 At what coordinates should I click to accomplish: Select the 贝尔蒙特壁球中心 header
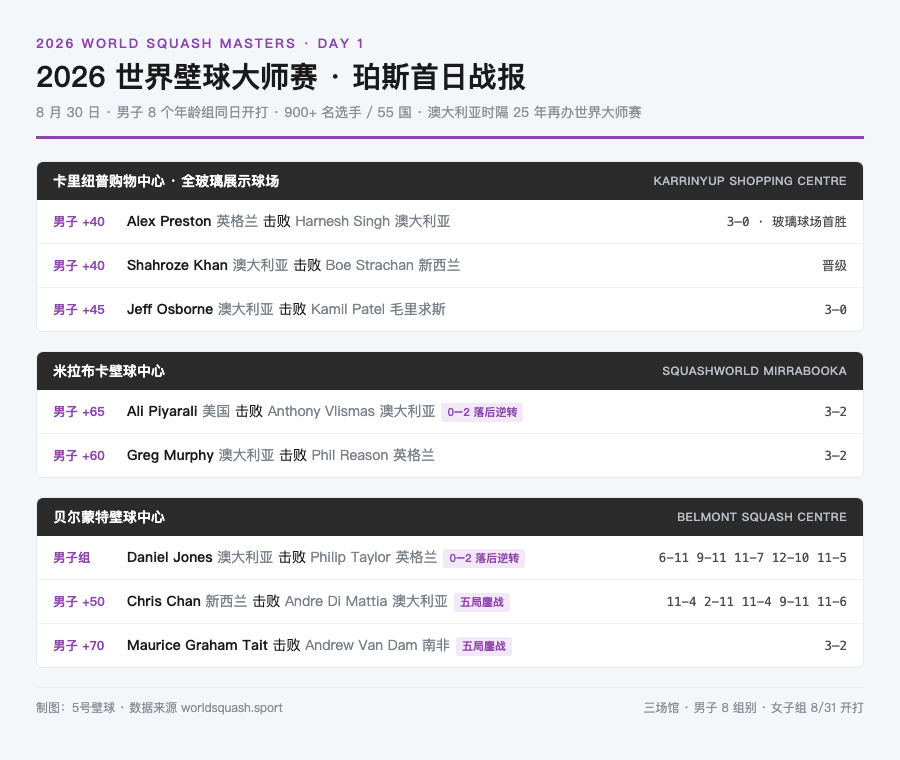[x=109, y=517]
